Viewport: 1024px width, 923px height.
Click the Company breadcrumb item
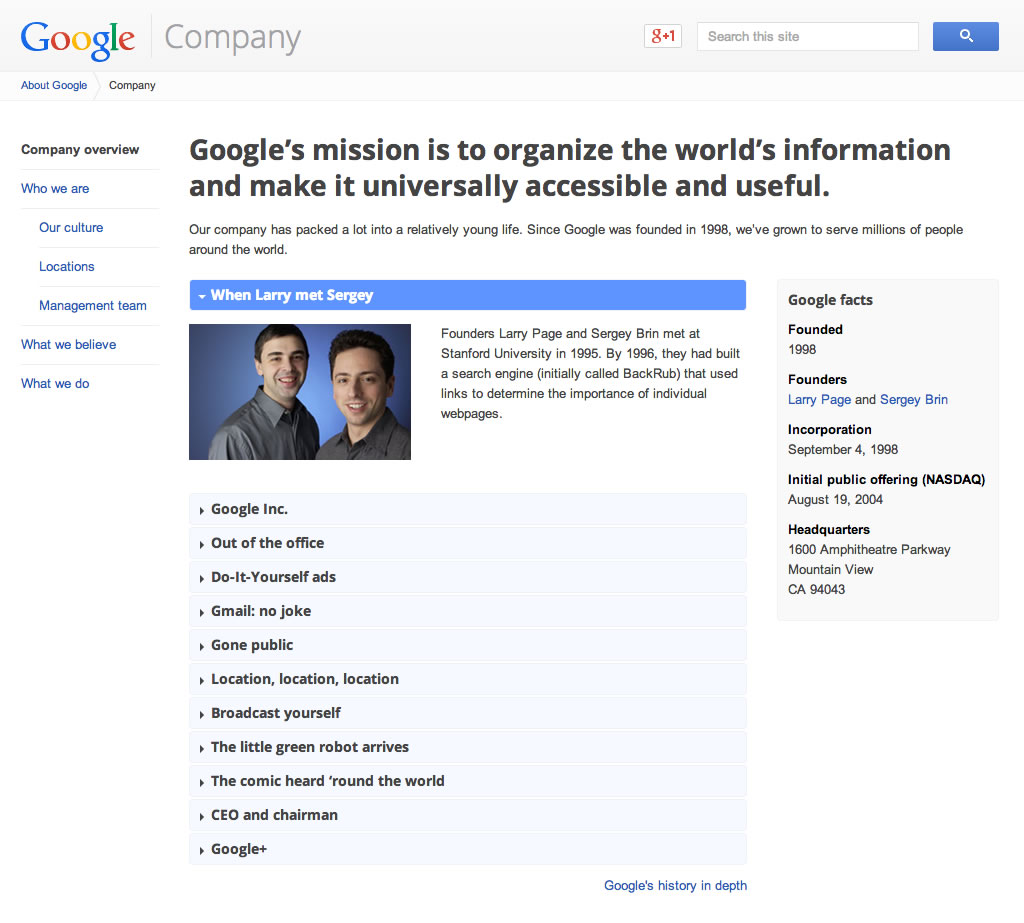(x=132, y=86)
